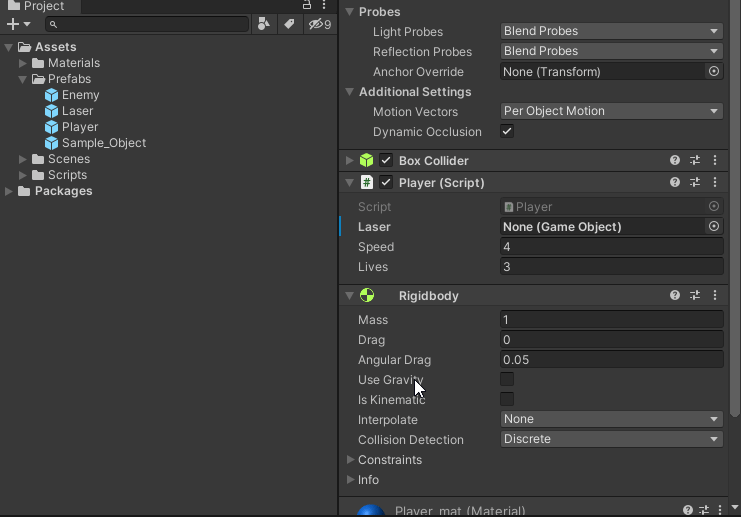Click the Speed value field
Screen dimensions: 741x517
[x=612, y=247]
